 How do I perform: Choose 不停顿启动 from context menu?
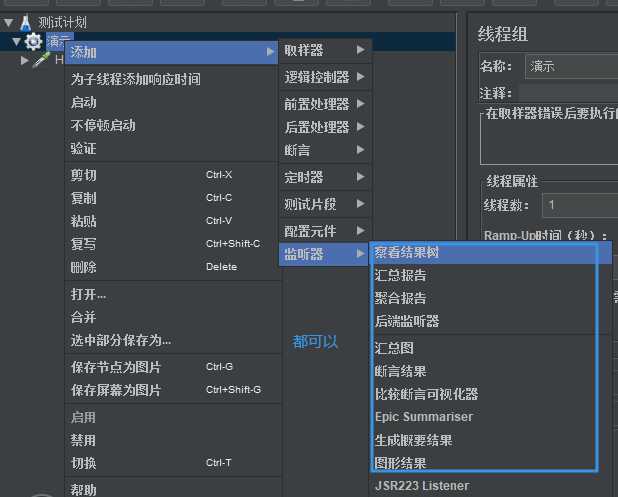point(173,126)
